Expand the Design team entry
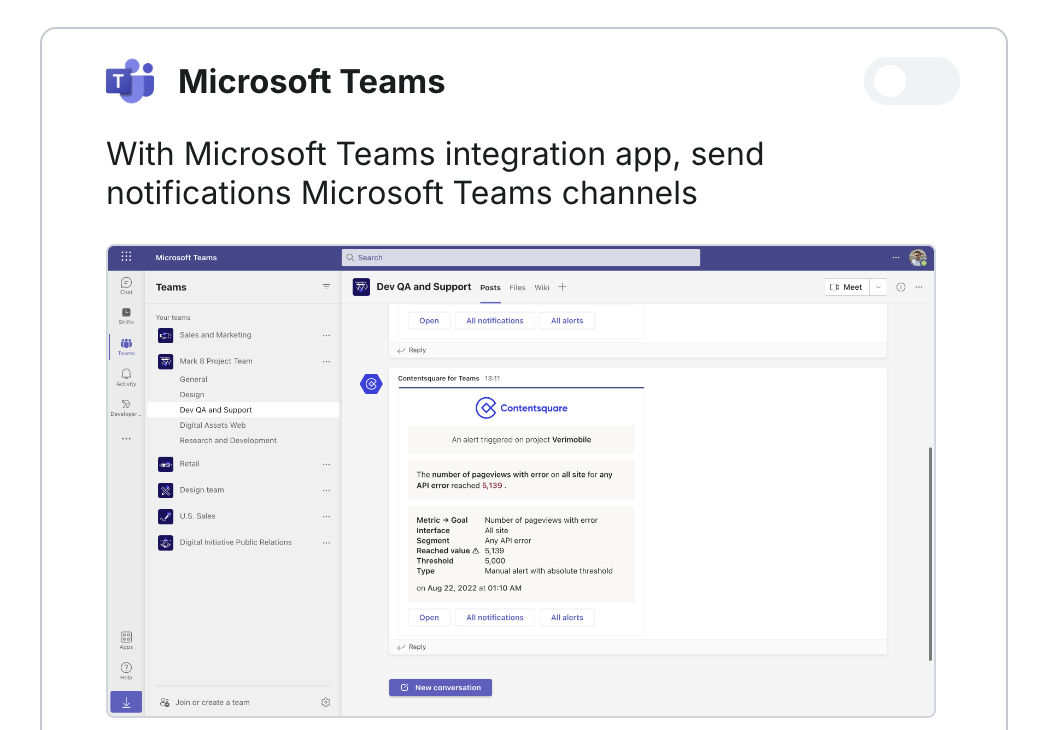This screenshot has height=730, width=1052. [x=202, y=490]
